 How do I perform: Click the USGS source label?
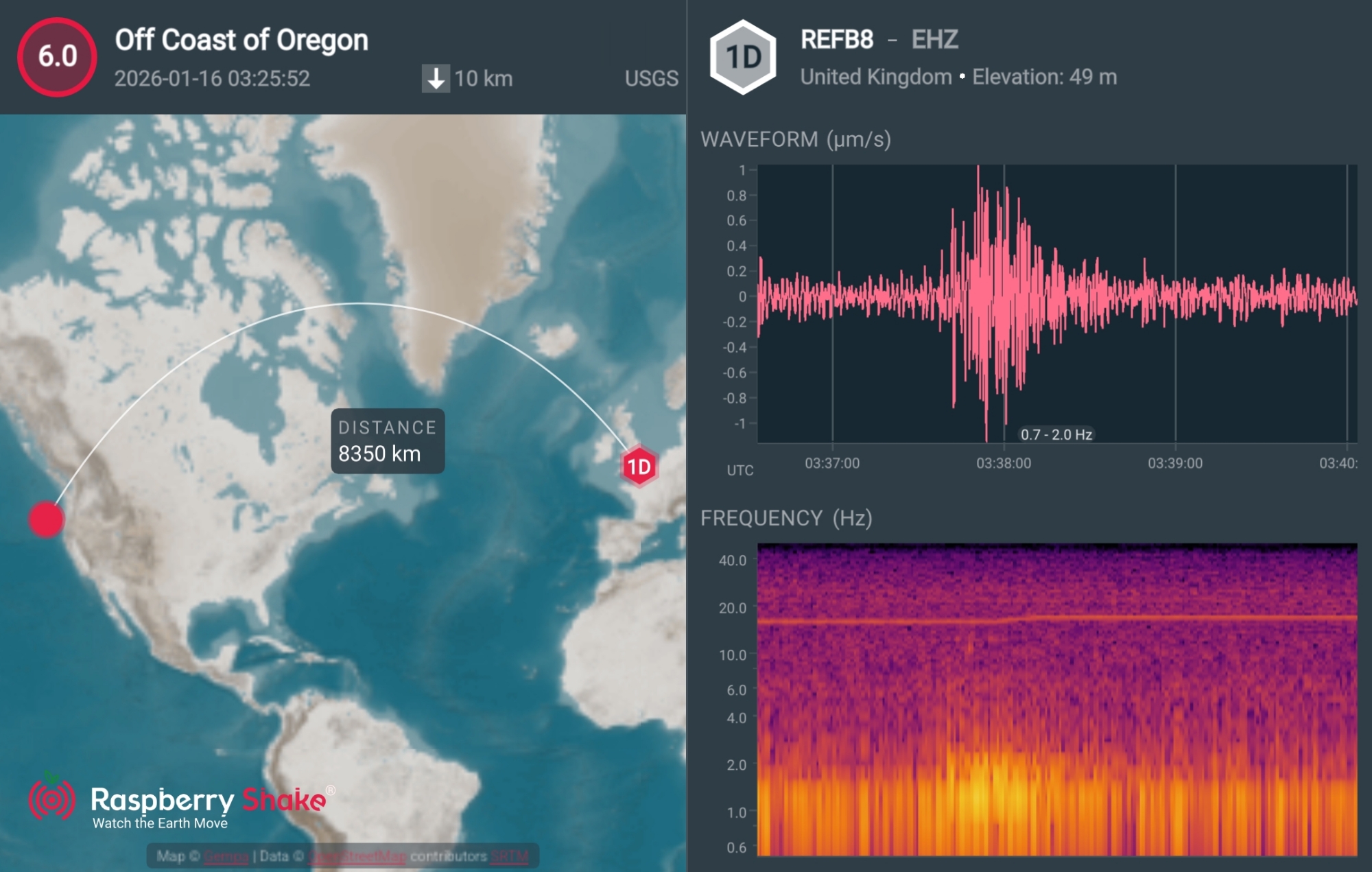point(651,79)
